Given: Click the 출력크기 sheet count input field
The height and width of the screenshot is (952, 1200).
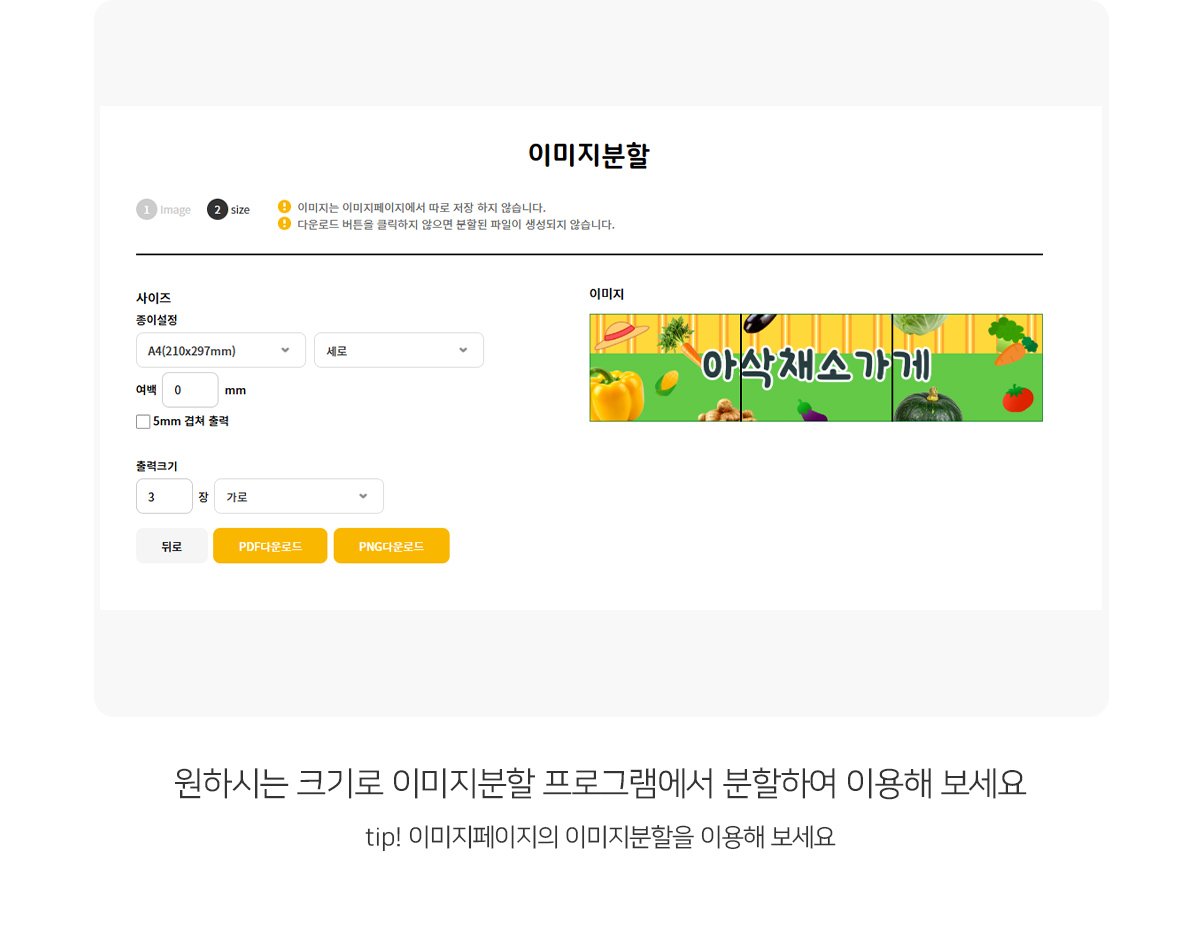Looking at the screenshot, I should coord(164,496).
